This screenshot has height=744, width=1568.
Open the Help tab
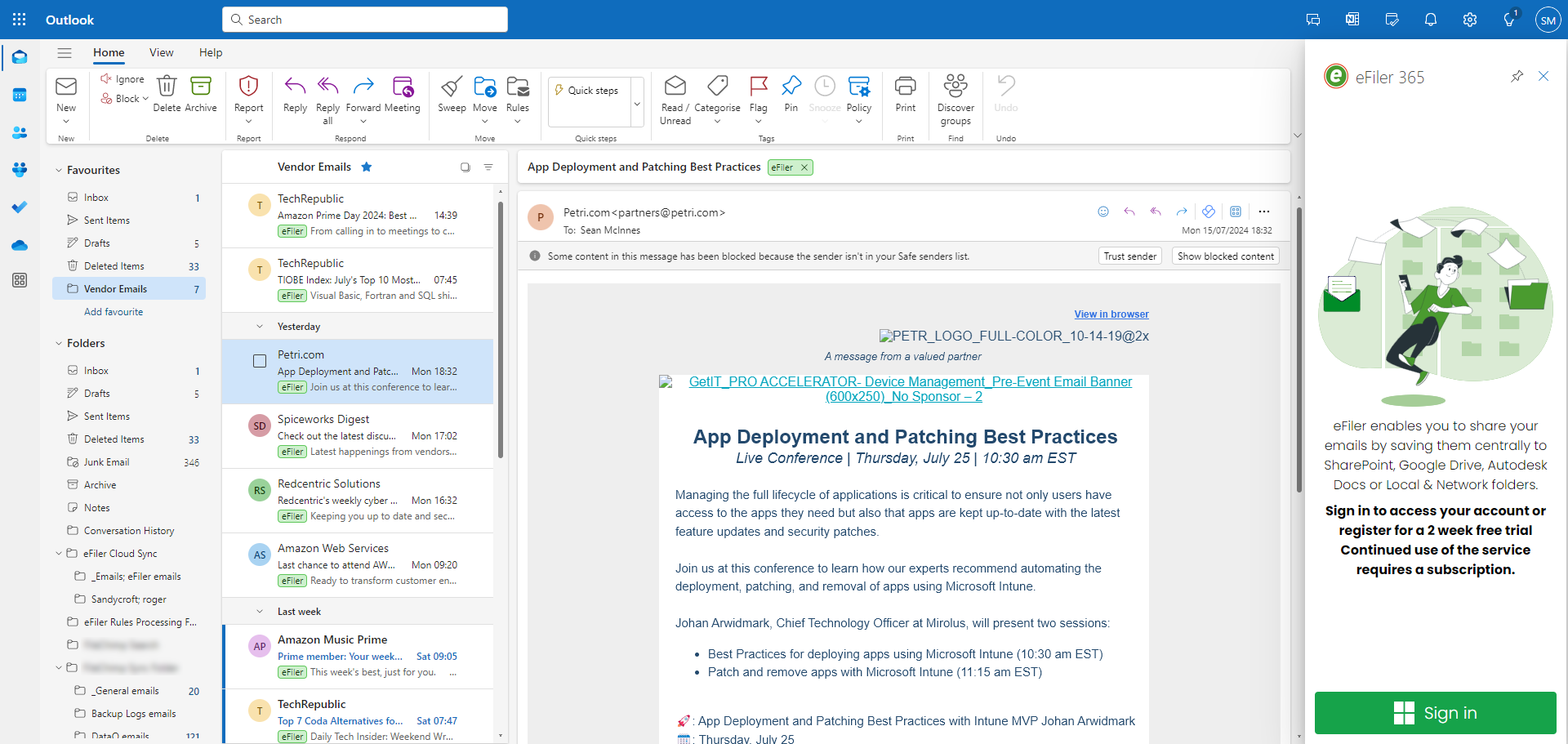(211, 53)
